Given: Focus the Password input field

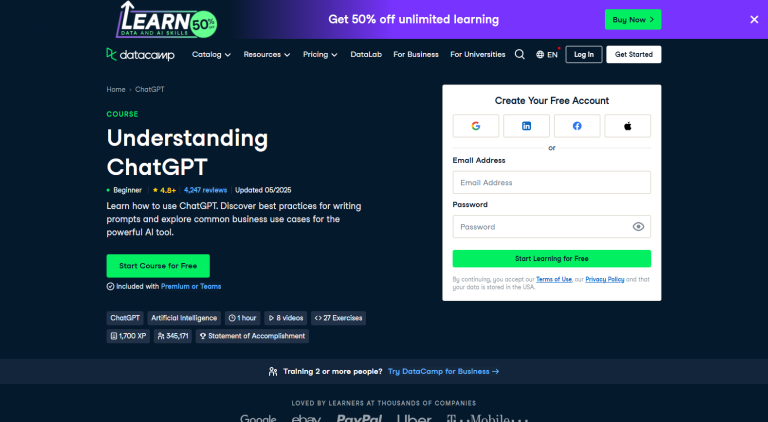Looking at the screenshot, I should coord(552,227).
